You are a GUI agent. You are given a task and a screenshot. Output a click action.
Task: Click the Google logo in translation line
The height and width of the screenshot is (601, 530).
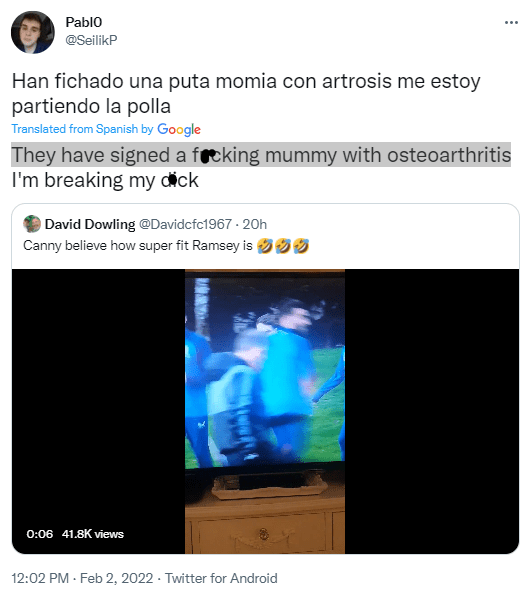coord(179,130)
